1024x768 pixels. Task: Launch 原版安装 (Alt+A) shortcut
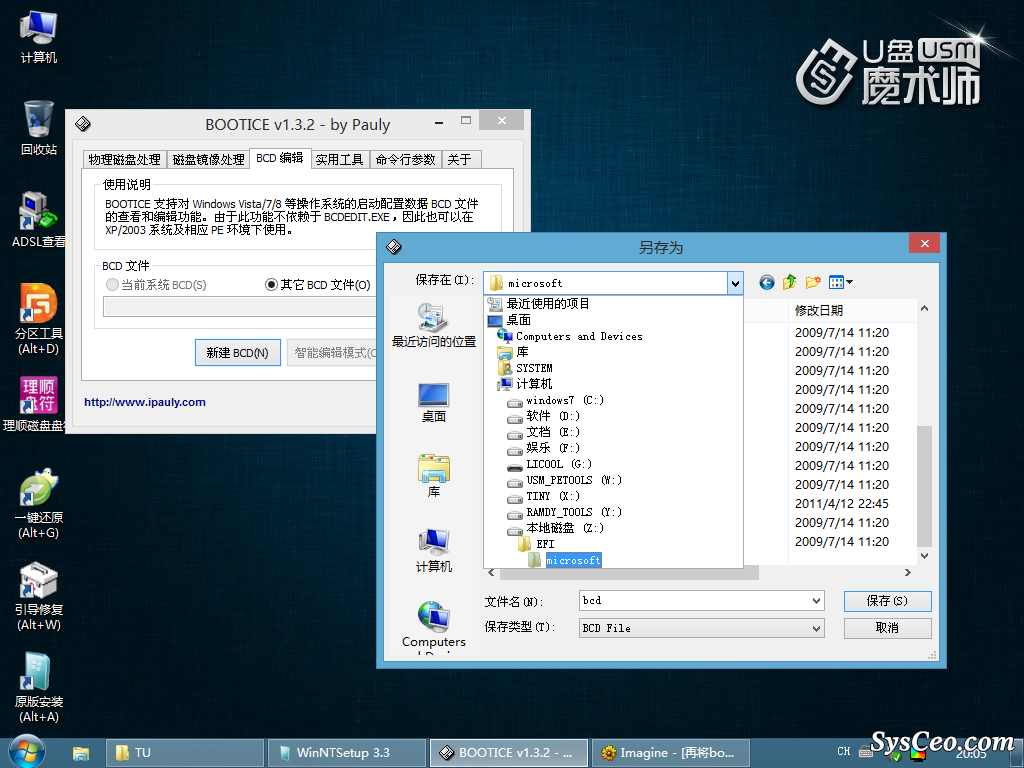pyautogui.click(x=39, y=688)
